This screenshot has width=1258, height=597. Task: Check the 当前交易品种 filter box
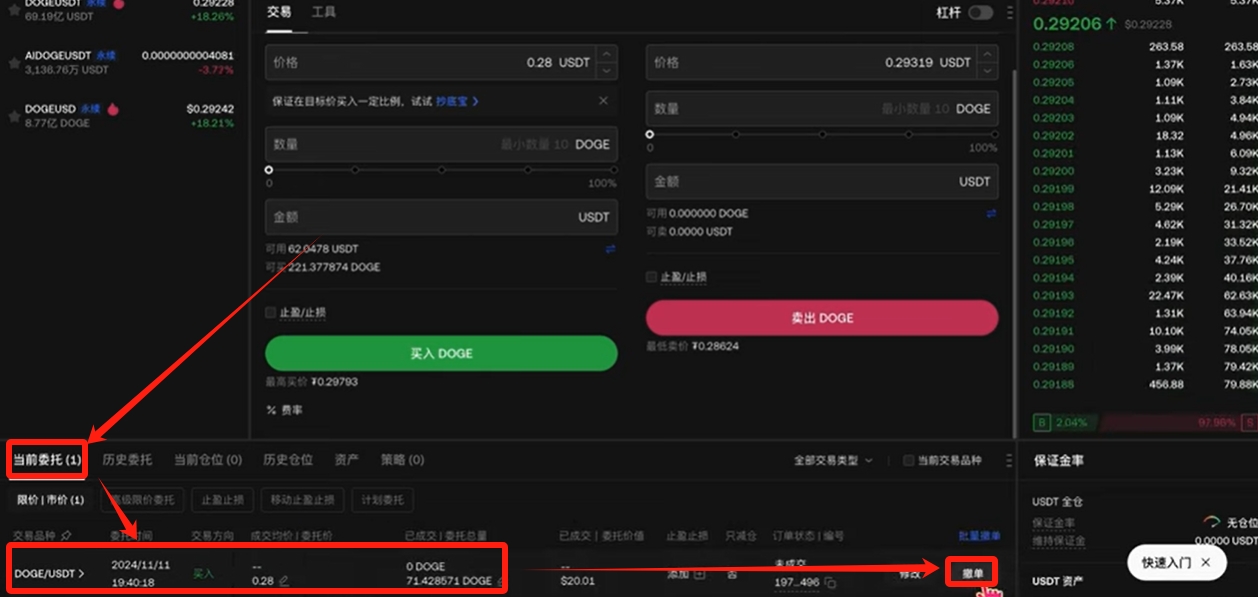[908, 460]
